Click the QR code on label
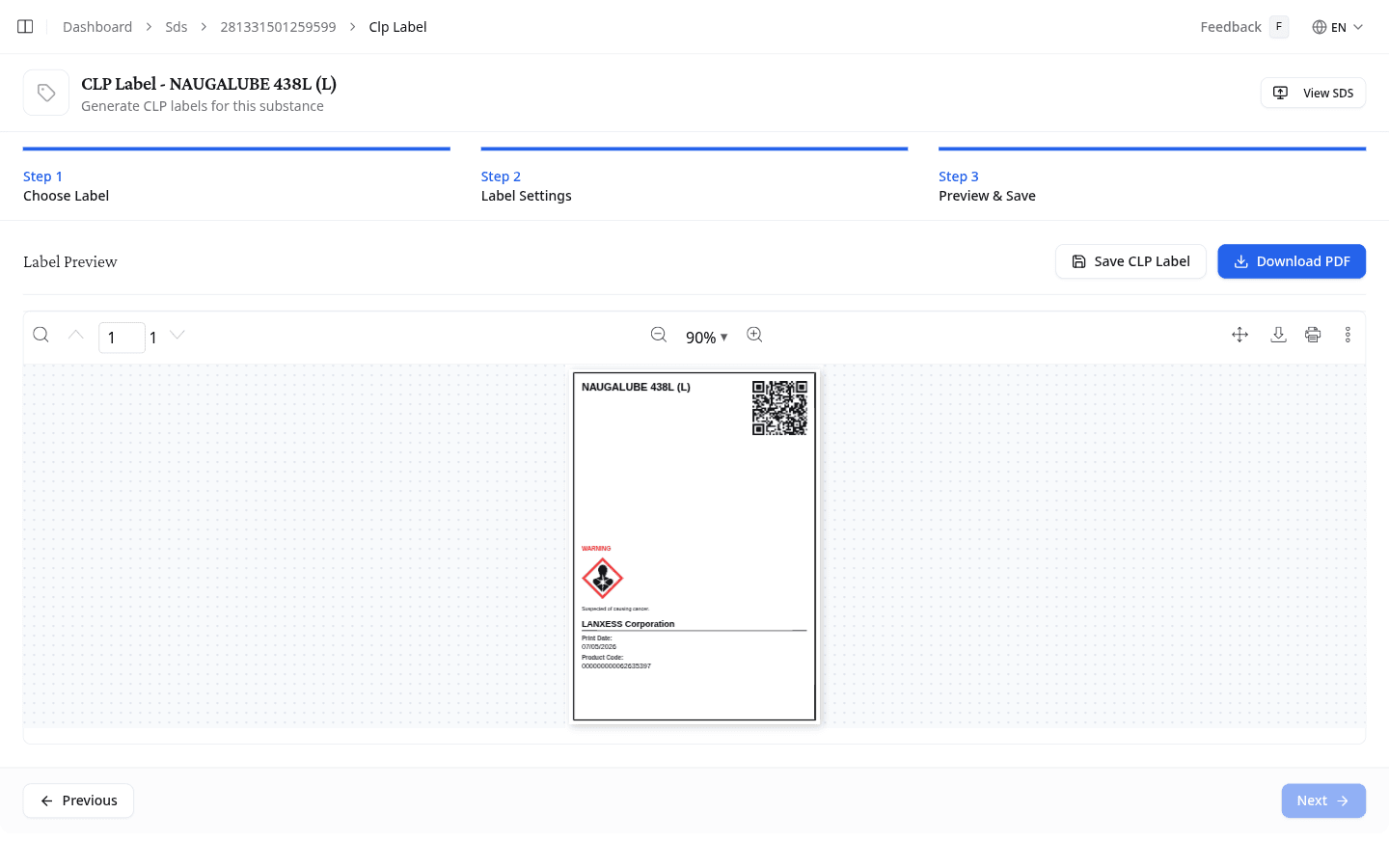1389x868 pixels. pos(779,408)
